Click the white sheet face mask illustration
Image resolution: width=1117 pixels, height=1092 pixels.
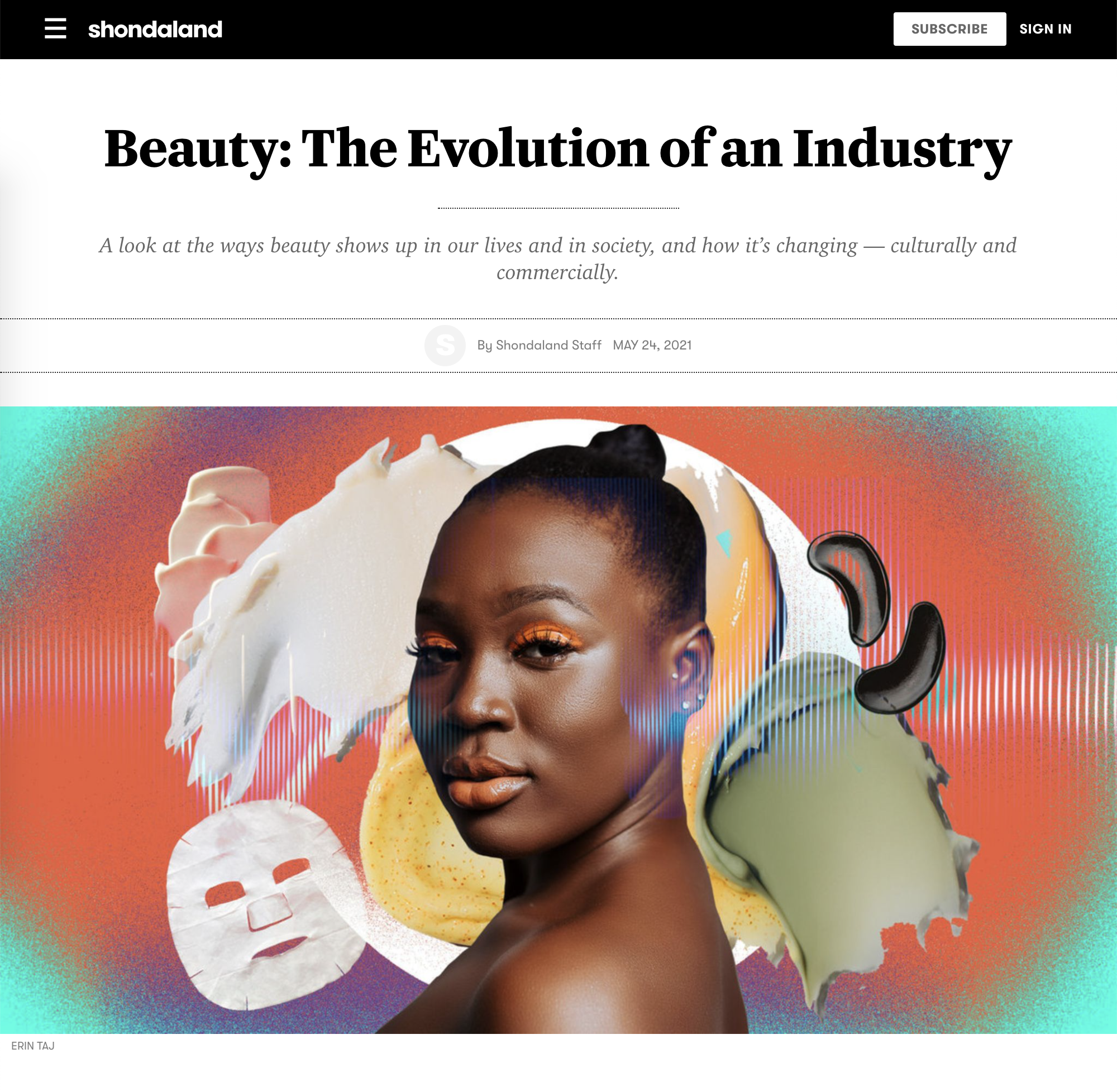pyautogui.click(x=264, y=906)
